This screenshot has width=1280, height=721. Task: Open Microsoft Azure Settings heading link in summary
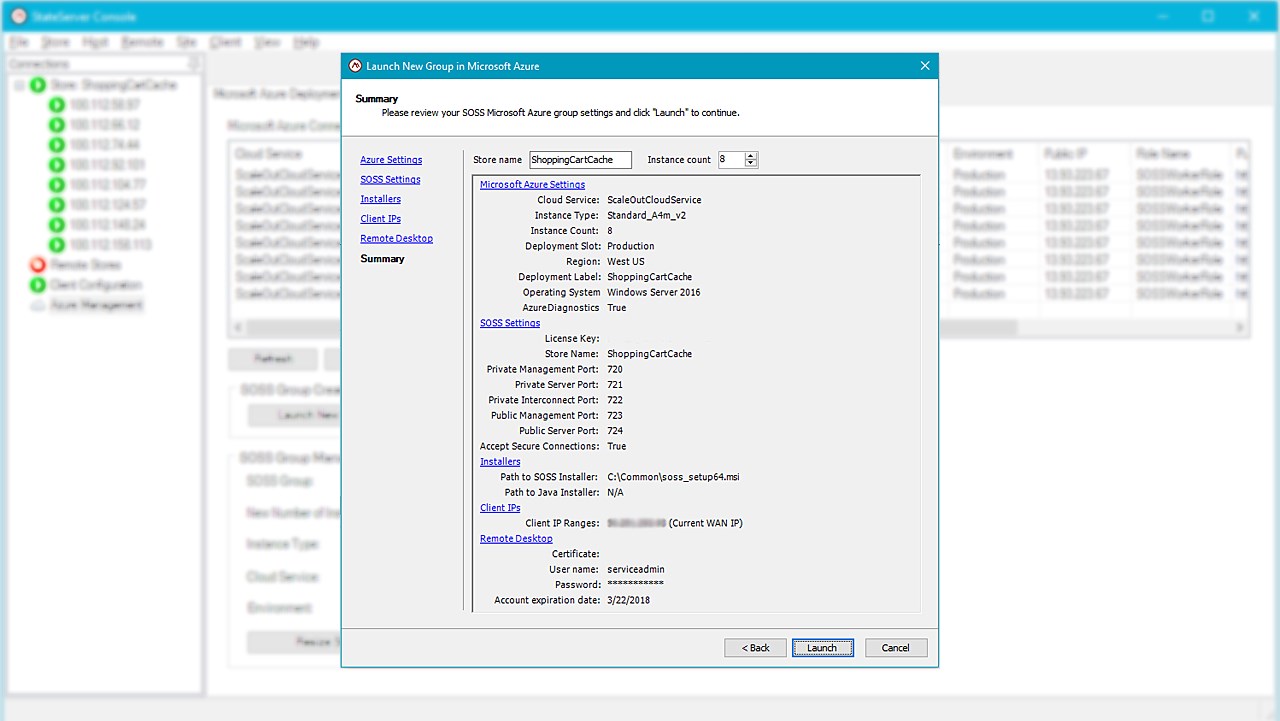[x=532, y=185]
